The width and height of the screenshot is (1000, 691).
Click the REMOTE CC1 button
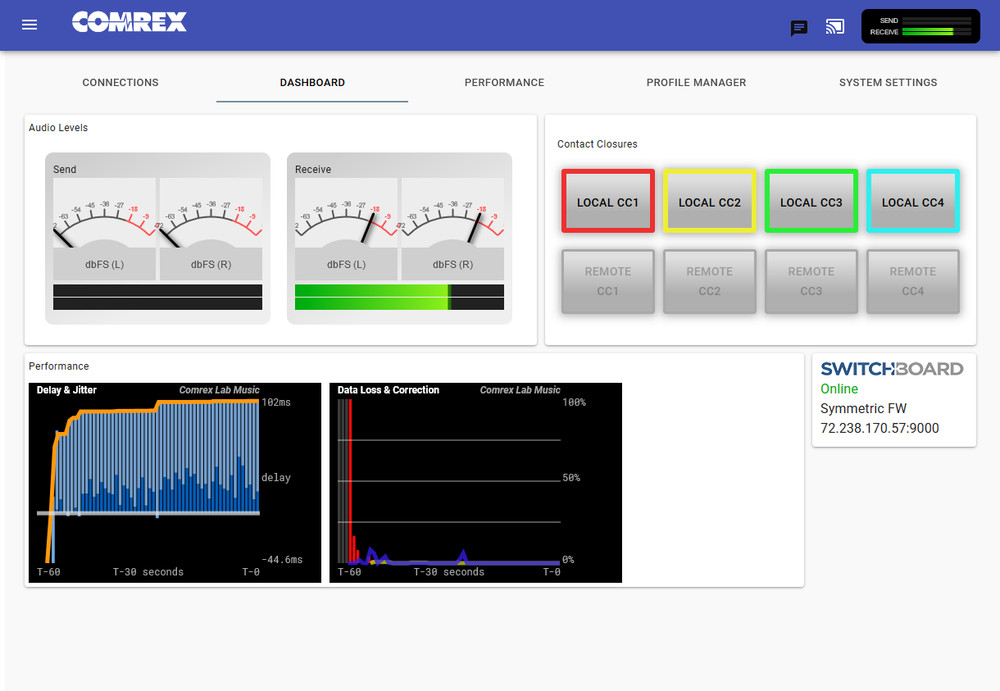(x=607, y=281)
